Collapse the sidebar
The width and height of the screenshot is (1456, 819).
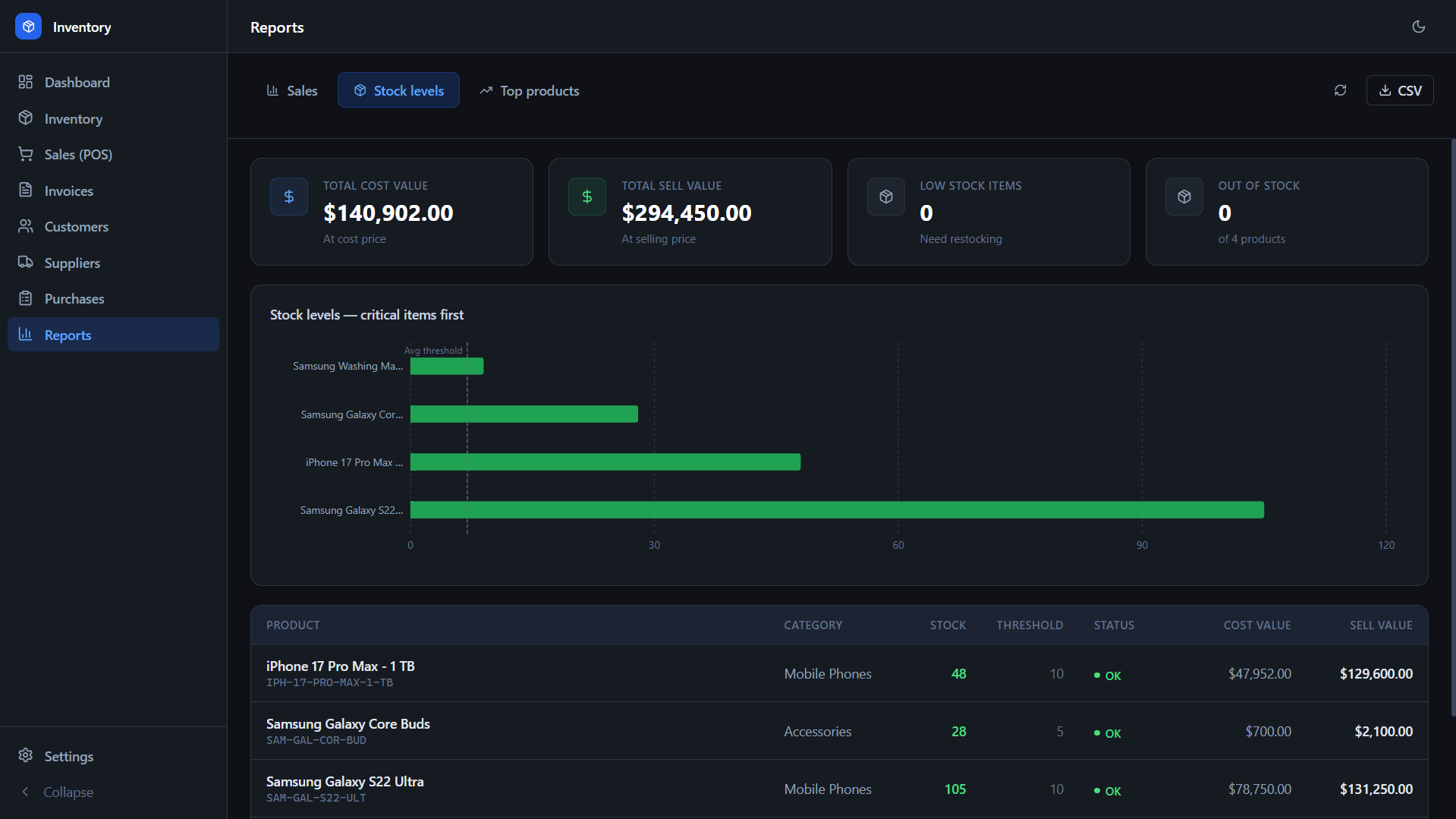tap(113, 792)
